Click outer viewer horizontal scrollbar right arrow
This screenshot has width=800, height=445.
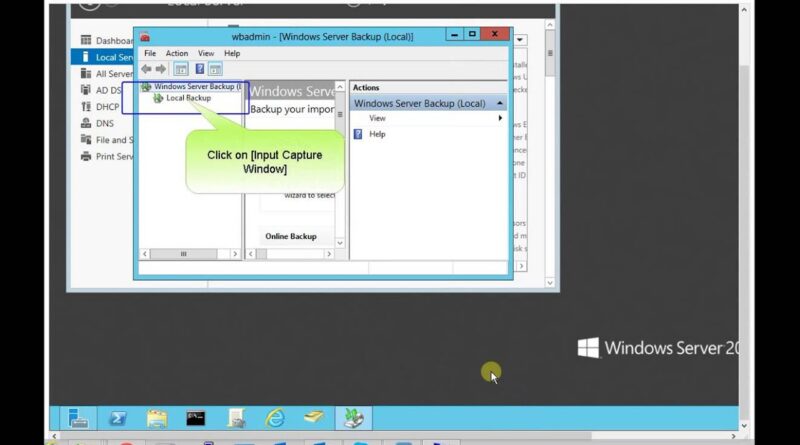click(734, 436)
